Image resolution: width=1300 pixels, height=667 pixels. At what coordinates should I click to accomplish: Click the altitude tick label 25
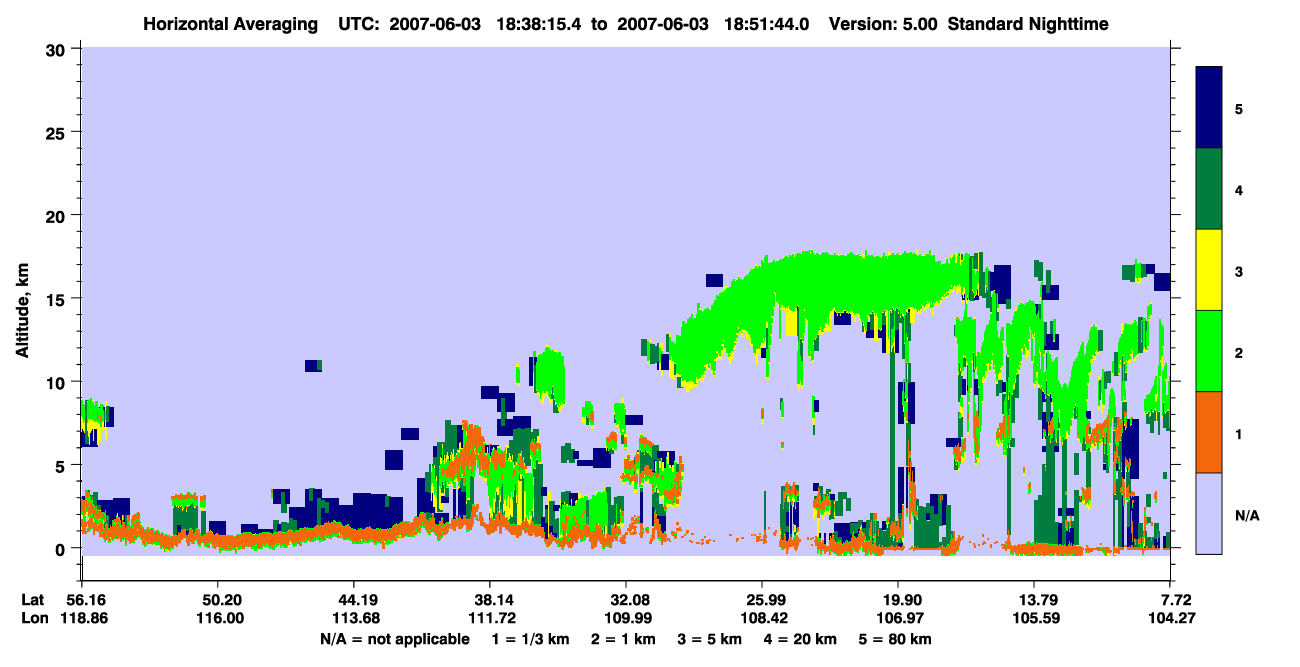[57, 132]
